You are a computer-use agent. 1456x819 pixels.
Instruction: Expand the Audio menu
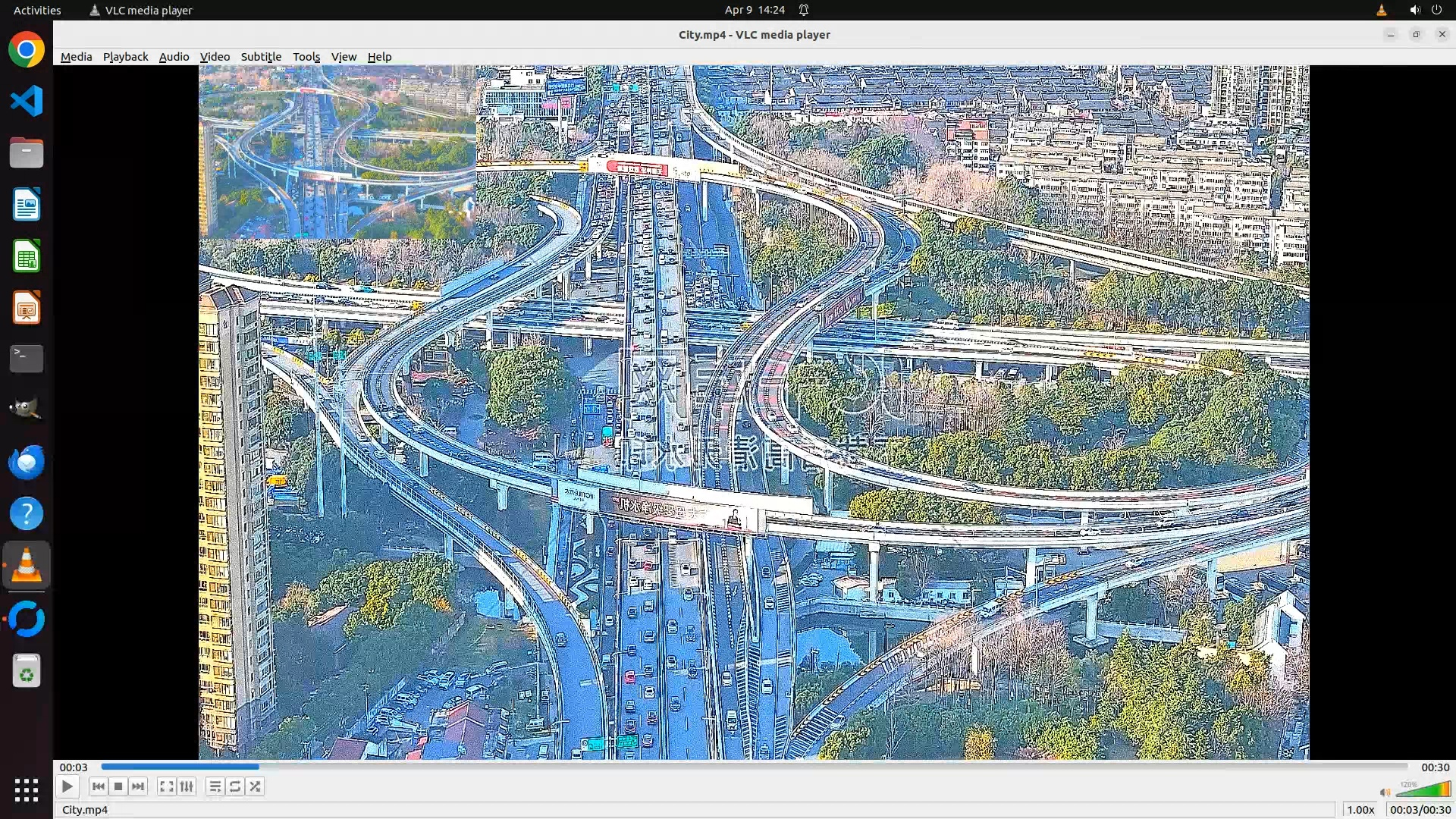pos(174,57)
